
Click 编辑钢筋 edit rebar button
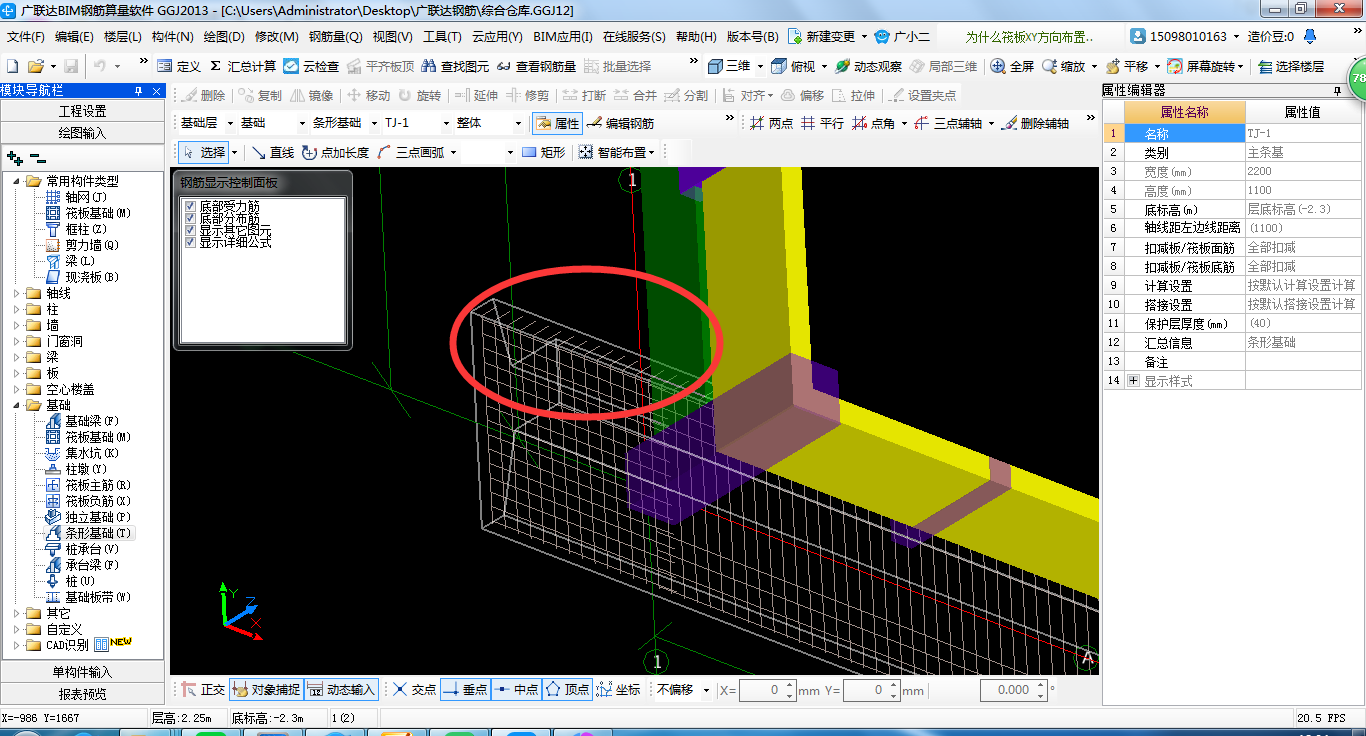point(620,123)
